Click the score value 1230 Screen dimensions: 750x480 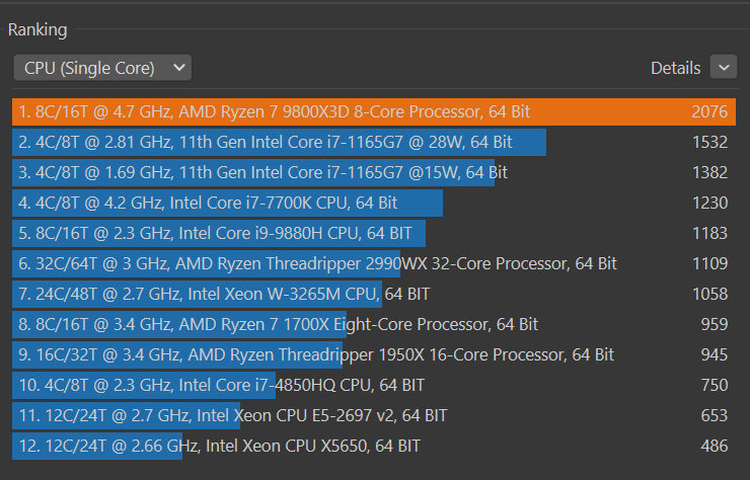(x=710, y=203)
